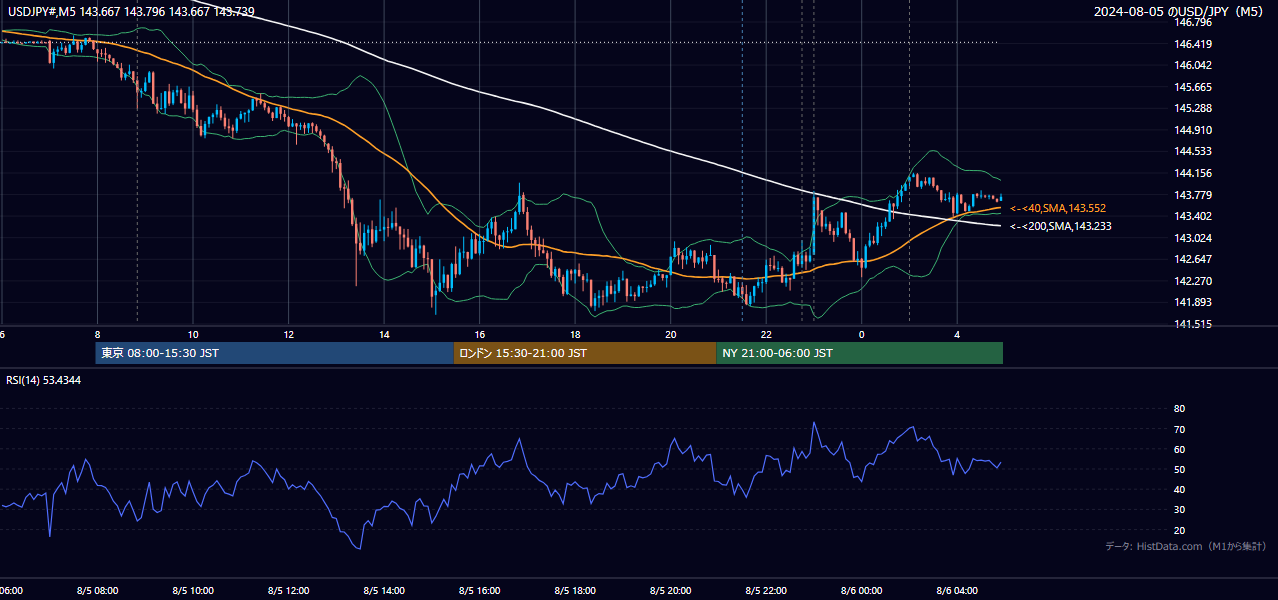The width and height of the screenshot is (1278, 600).
Task: Click the RSI 40 level label
Action: [x=1179, y=489]
